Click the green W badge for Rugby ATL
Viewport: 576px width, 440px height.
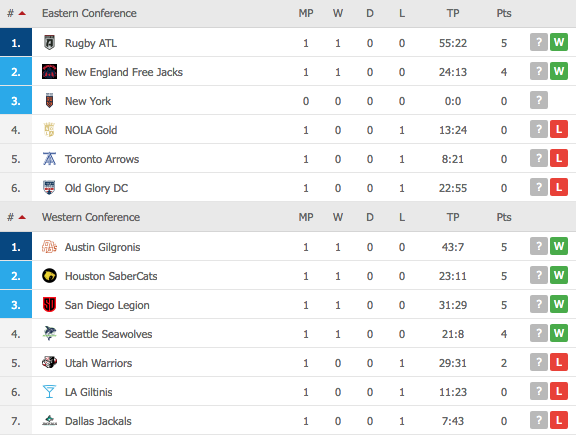point(559,42)
